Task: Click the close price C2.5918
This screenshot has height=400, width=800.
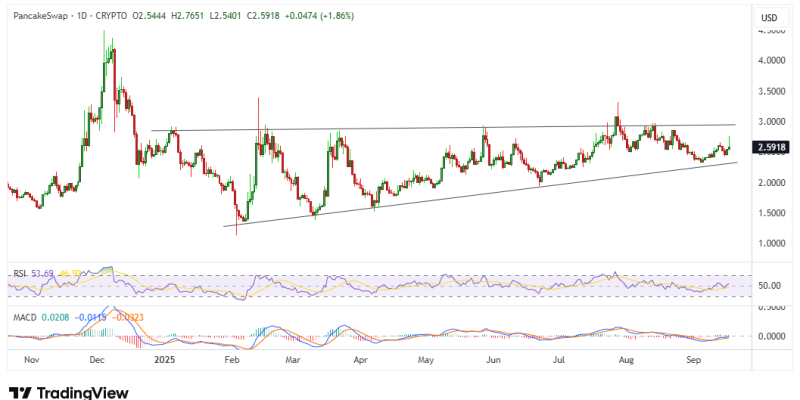Action: [x=263, y=16]
